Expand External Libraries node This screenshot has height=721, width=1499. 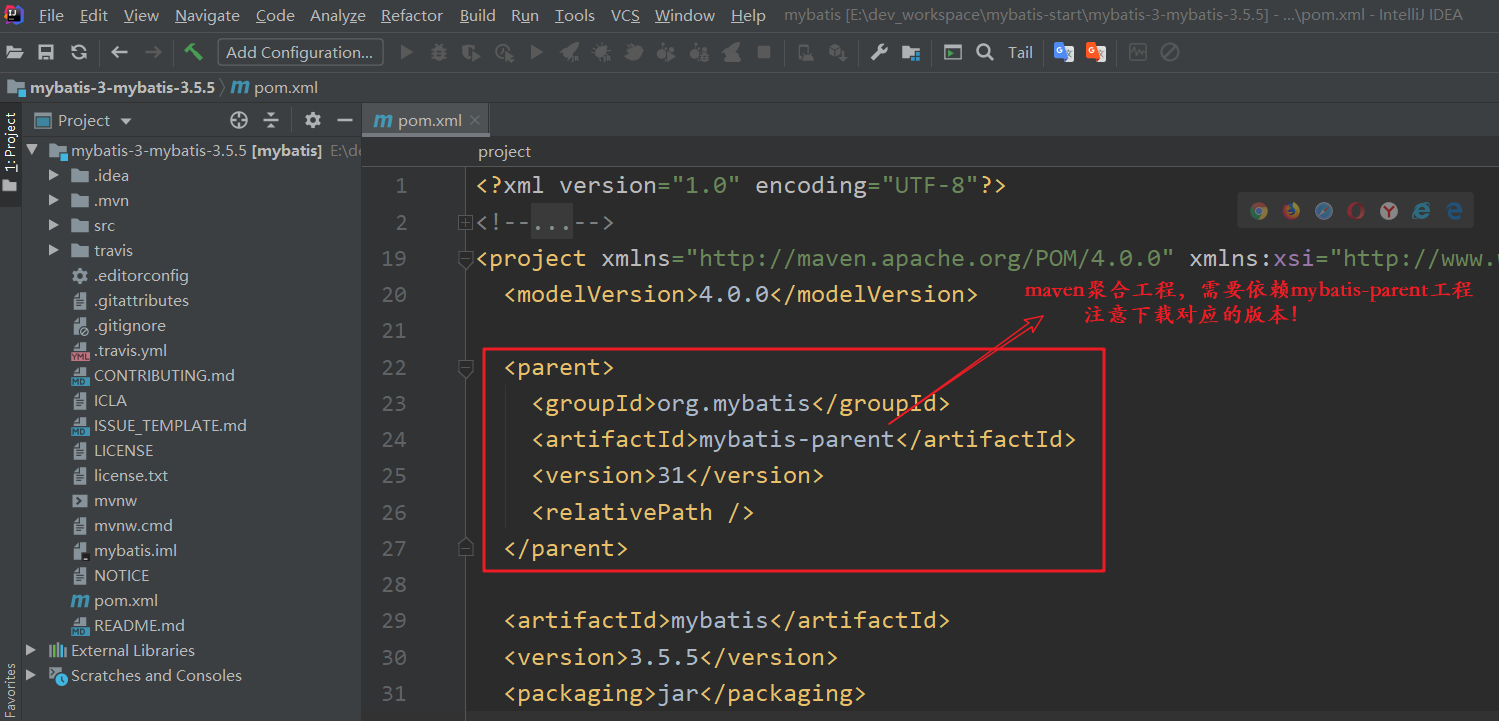tap(32, 650)
